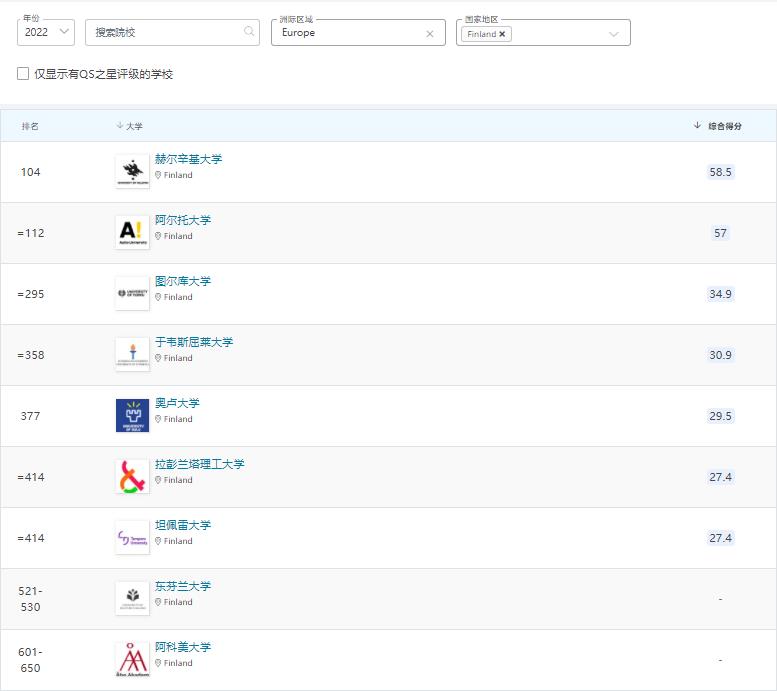The width and height of the screenshot is (777, 691).
Task: Open the 2022 year dropdown
Action: tap(46, 32)
